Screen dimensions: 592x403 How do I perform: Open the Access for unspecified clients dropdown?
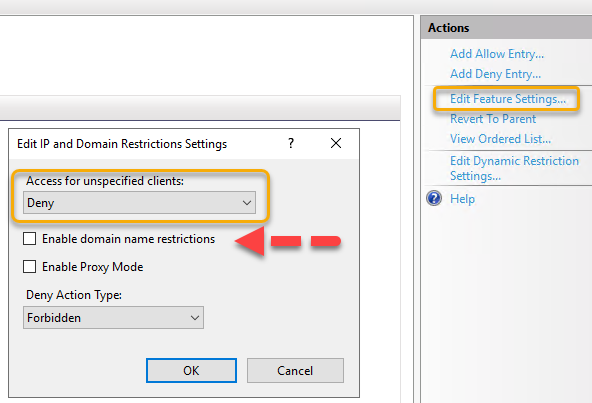tap(139, 202)
